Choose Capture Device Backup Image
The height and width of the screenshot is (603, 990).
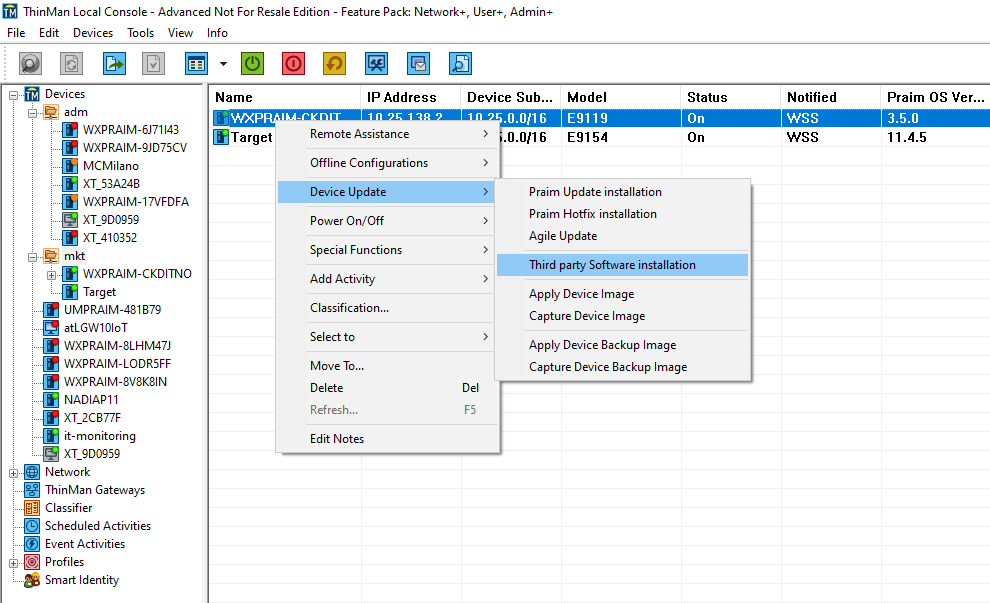click(x=623, y=367)
